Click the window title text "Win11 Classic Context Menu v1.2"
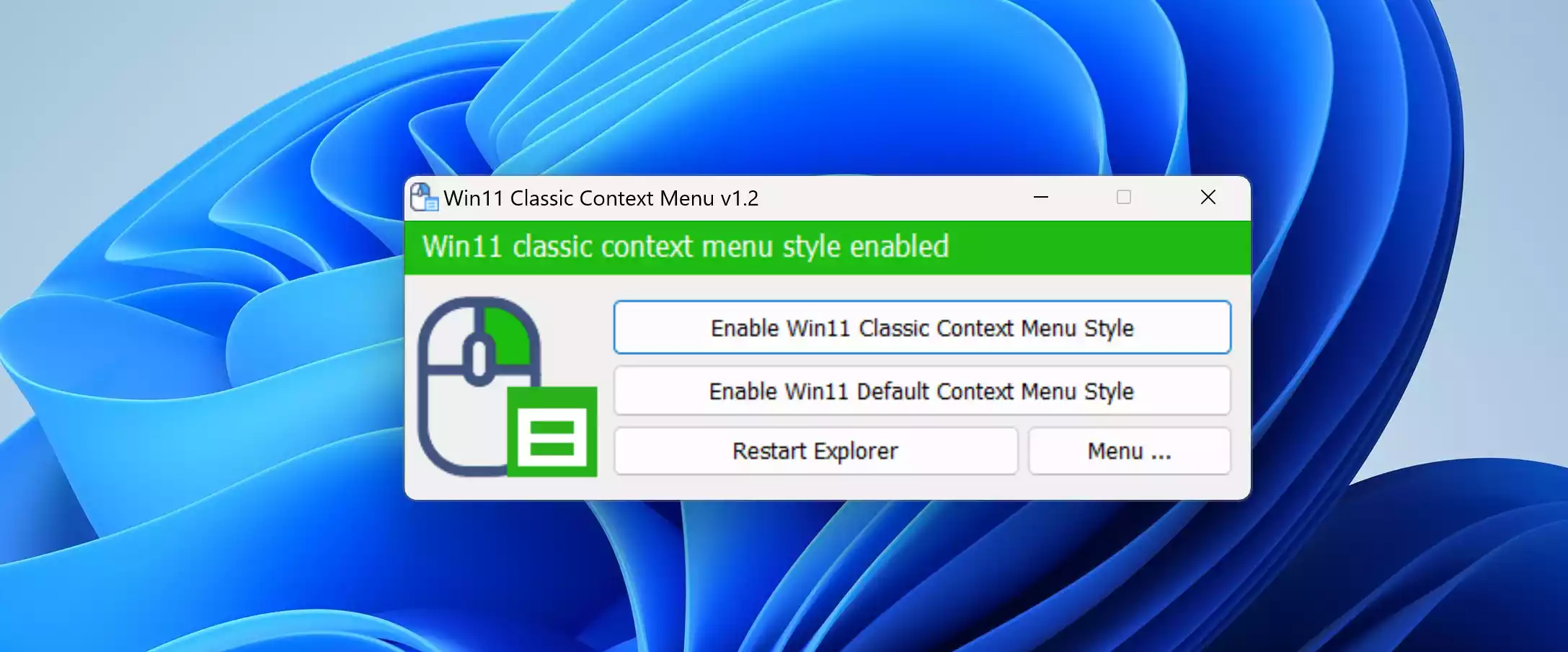 pos(601,198)
